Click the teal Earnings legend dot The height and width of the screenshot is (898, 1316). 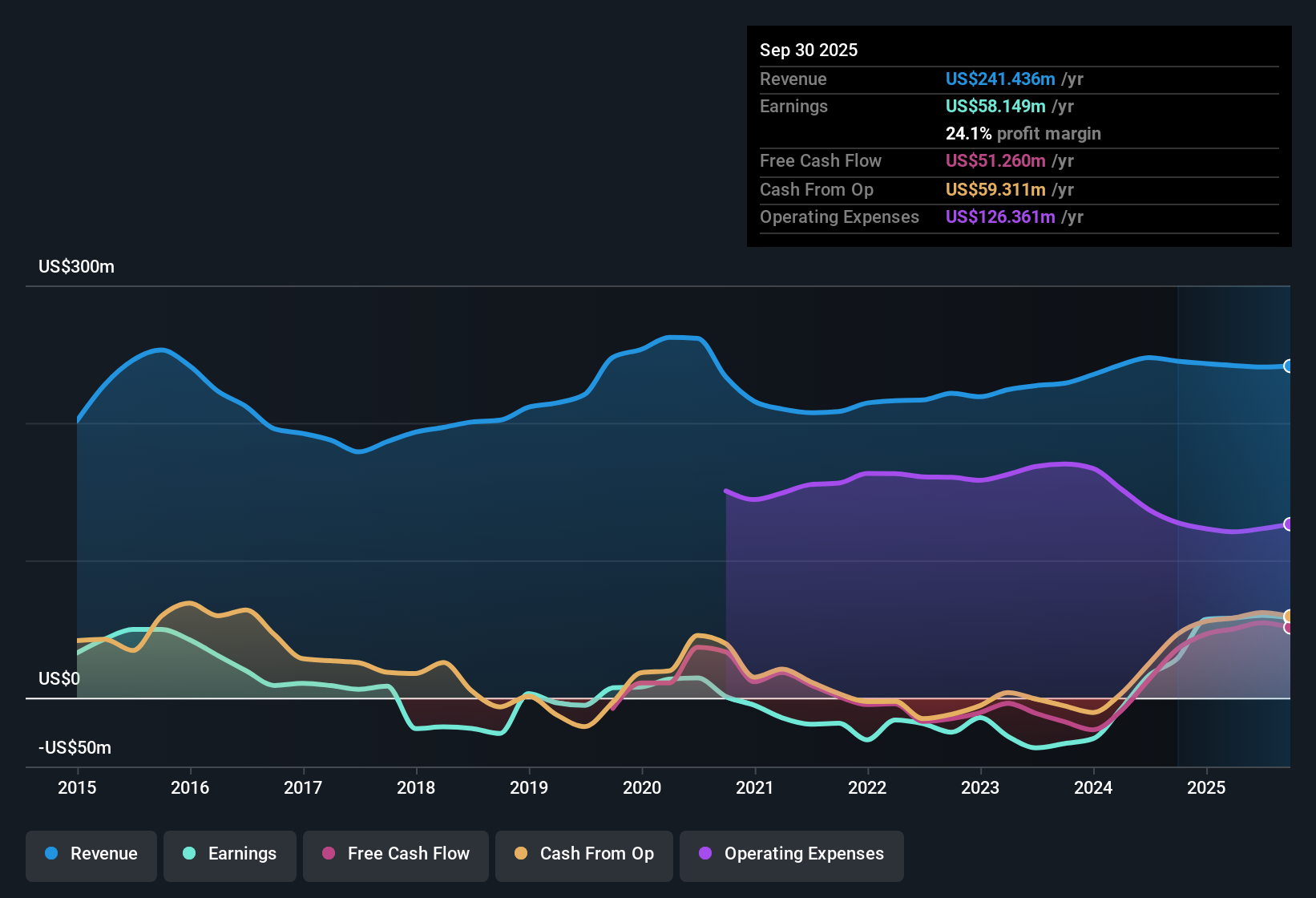tap(189, 853)
